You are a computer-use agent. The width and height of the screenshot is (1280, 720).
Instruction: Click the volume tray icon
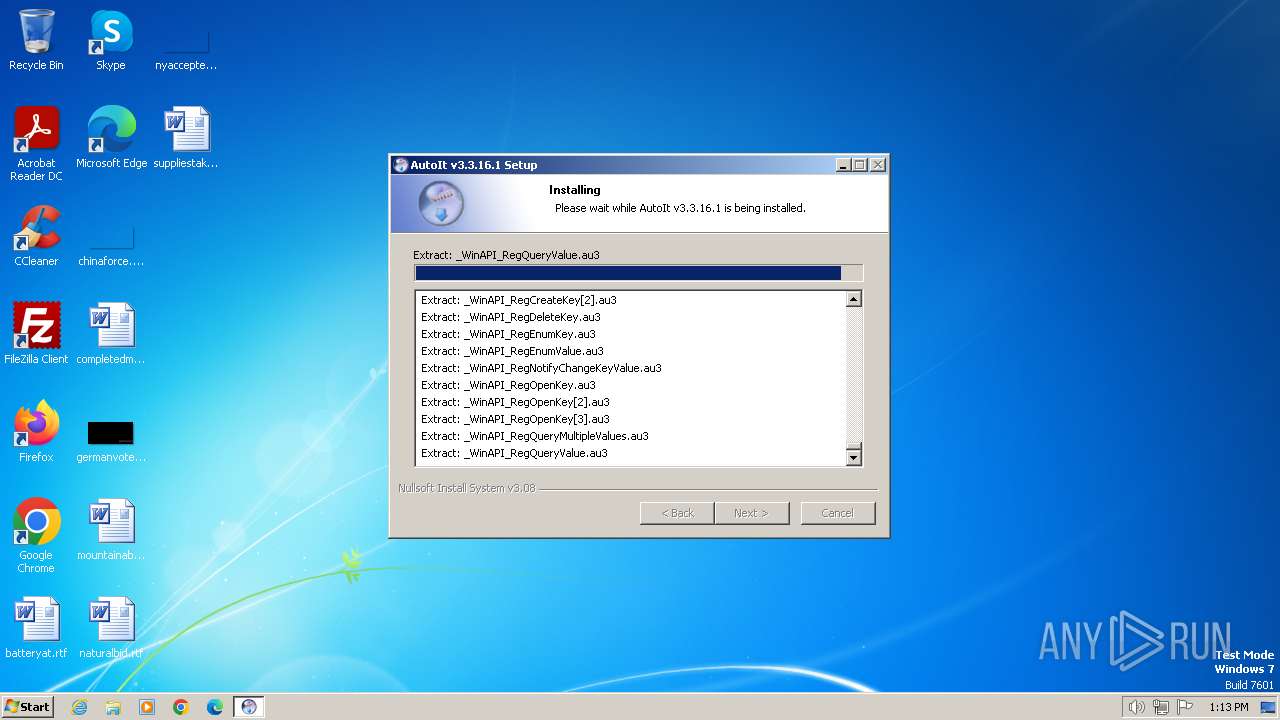(x=1136, y=707)
